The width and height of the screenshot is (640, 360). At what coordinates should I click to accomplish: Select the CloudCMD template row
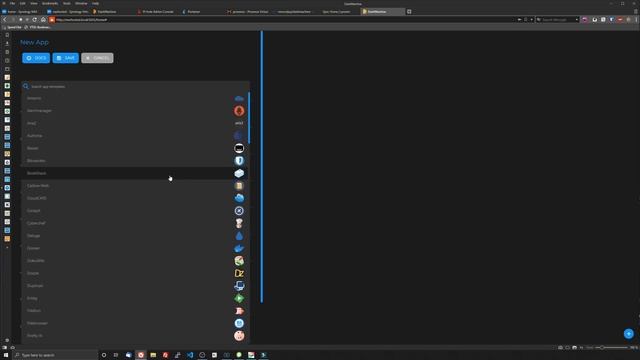coord(134,198)
